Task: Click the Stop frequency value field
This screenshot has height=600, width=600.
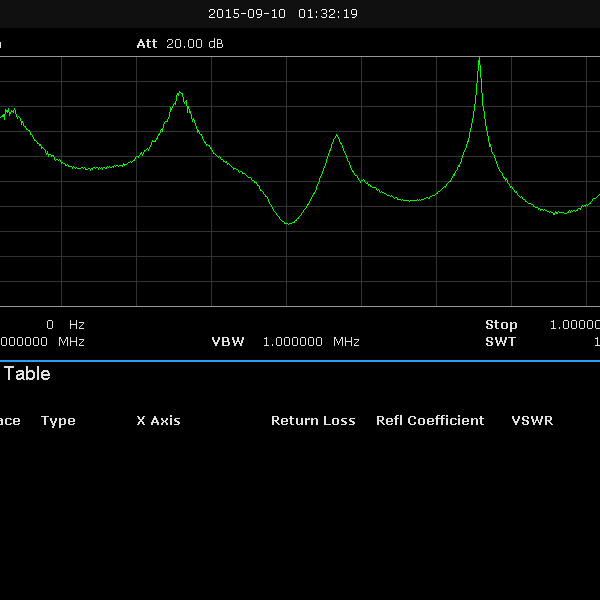Action: 575,325
